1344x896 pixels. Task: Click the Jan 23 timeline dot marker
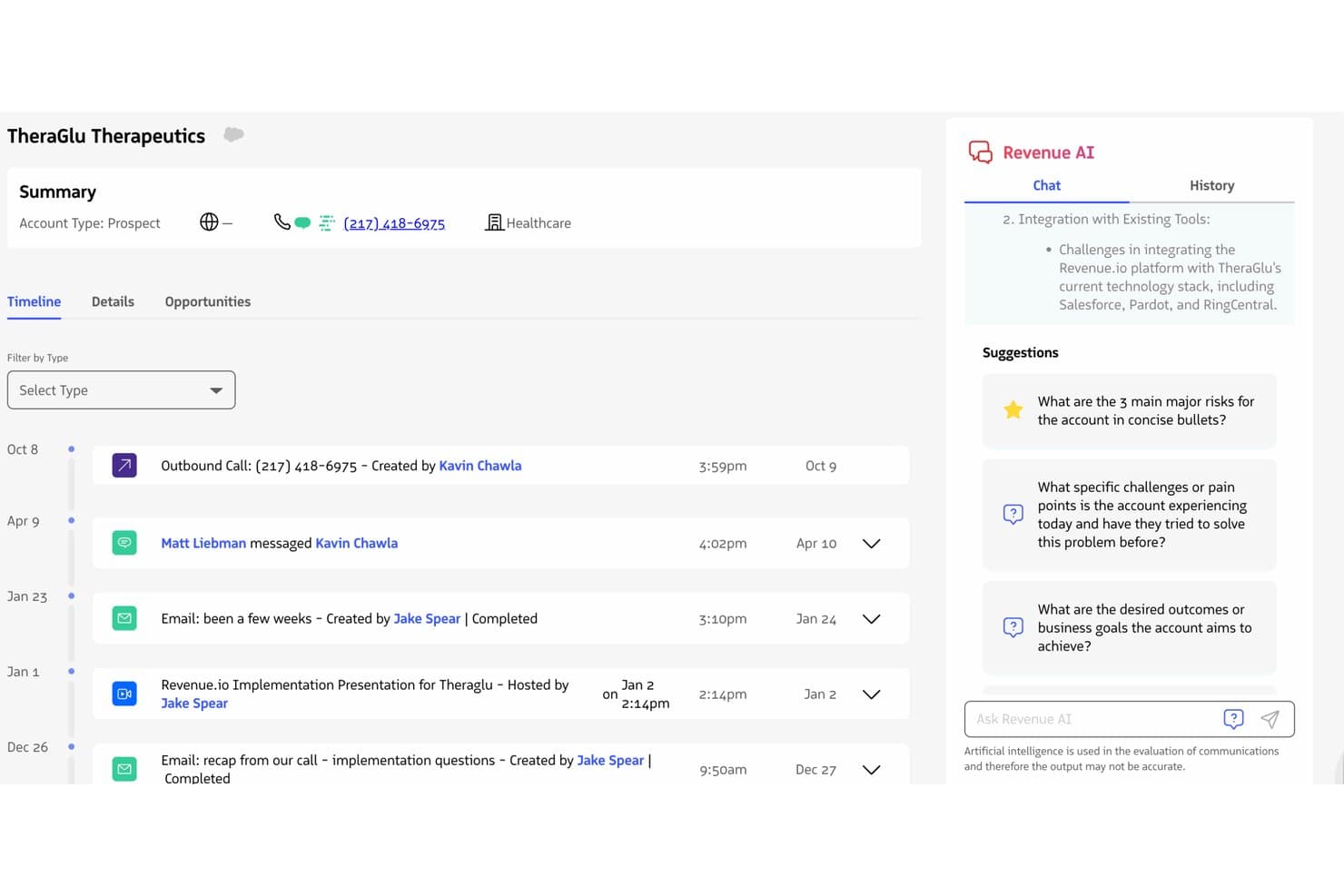tap(72, 596)
